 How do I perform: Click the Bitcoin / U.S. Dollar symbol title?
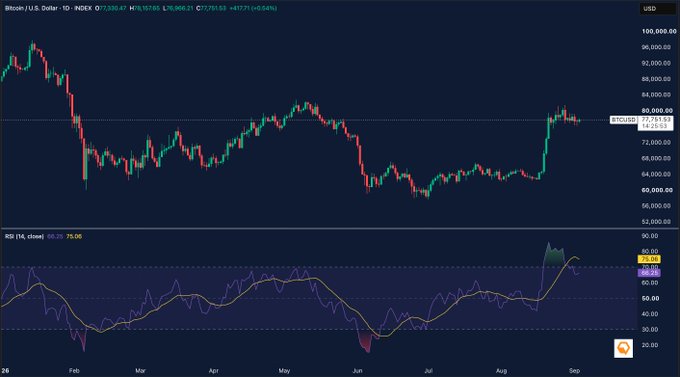[30, 8]
